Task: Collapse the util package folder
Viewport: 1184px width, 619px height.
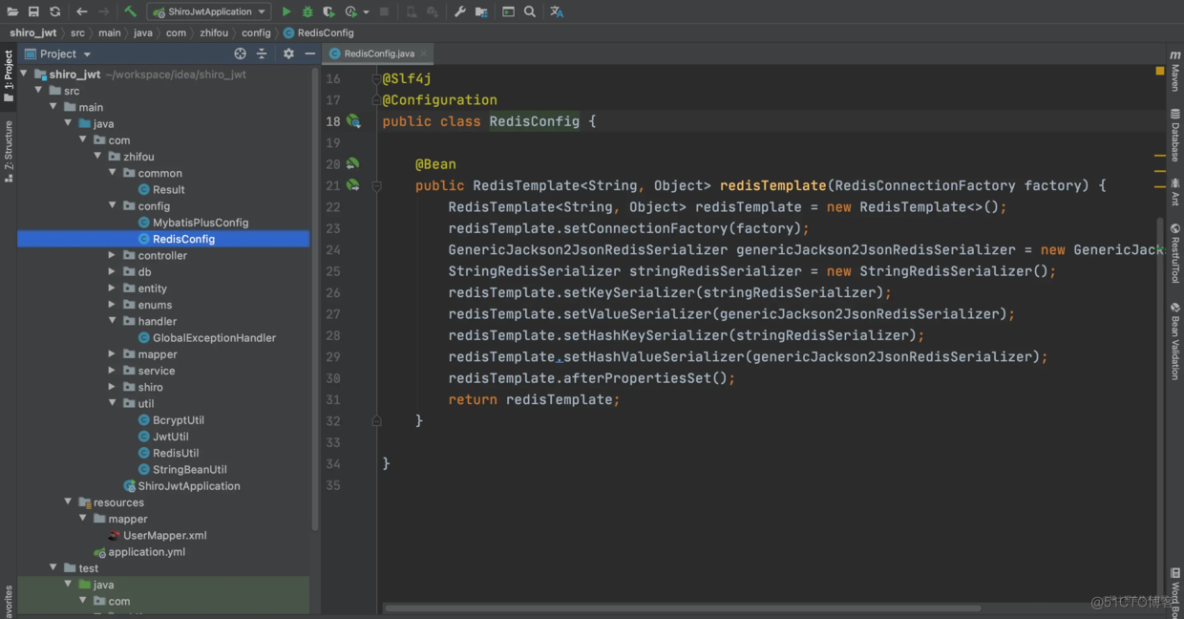Action: click(x=112, y=404)
